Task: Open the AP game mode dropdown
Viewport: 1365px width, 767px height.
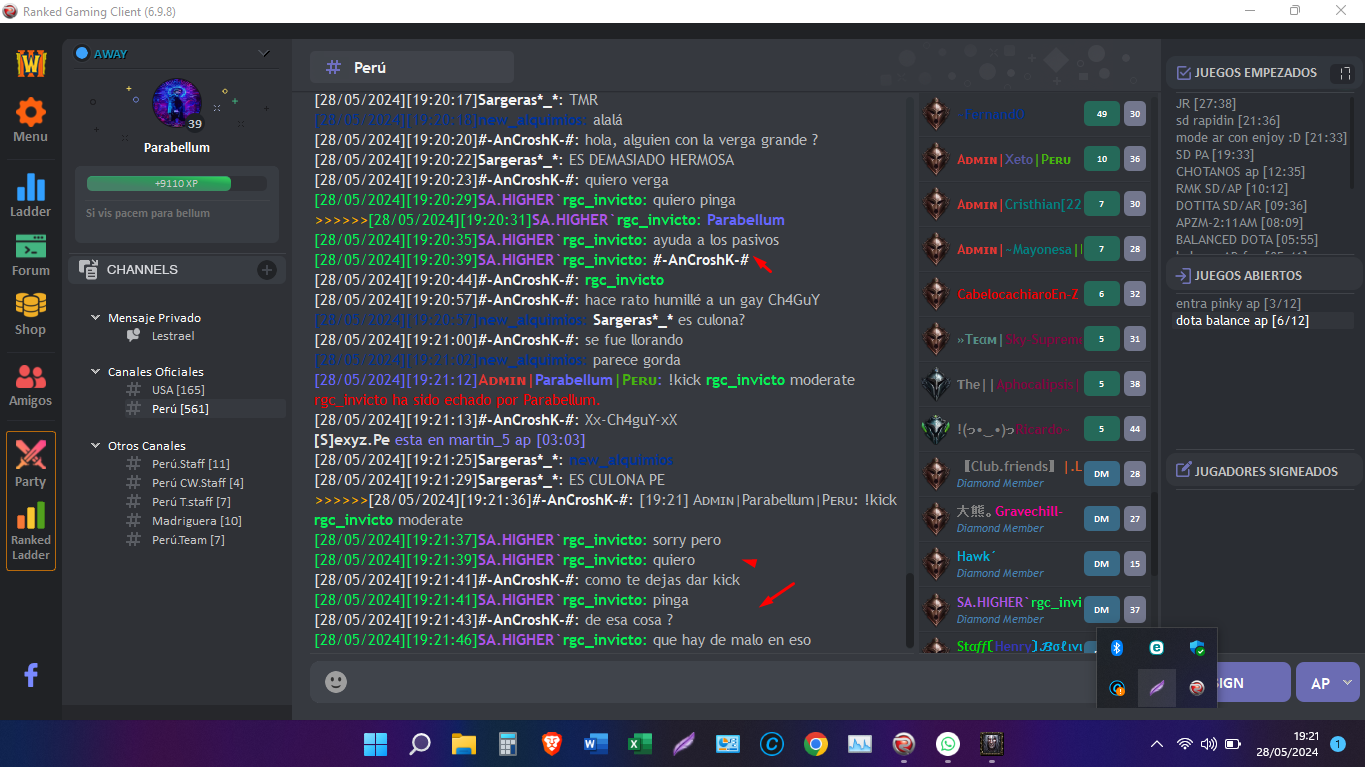Action: [x=1328, y=683]
